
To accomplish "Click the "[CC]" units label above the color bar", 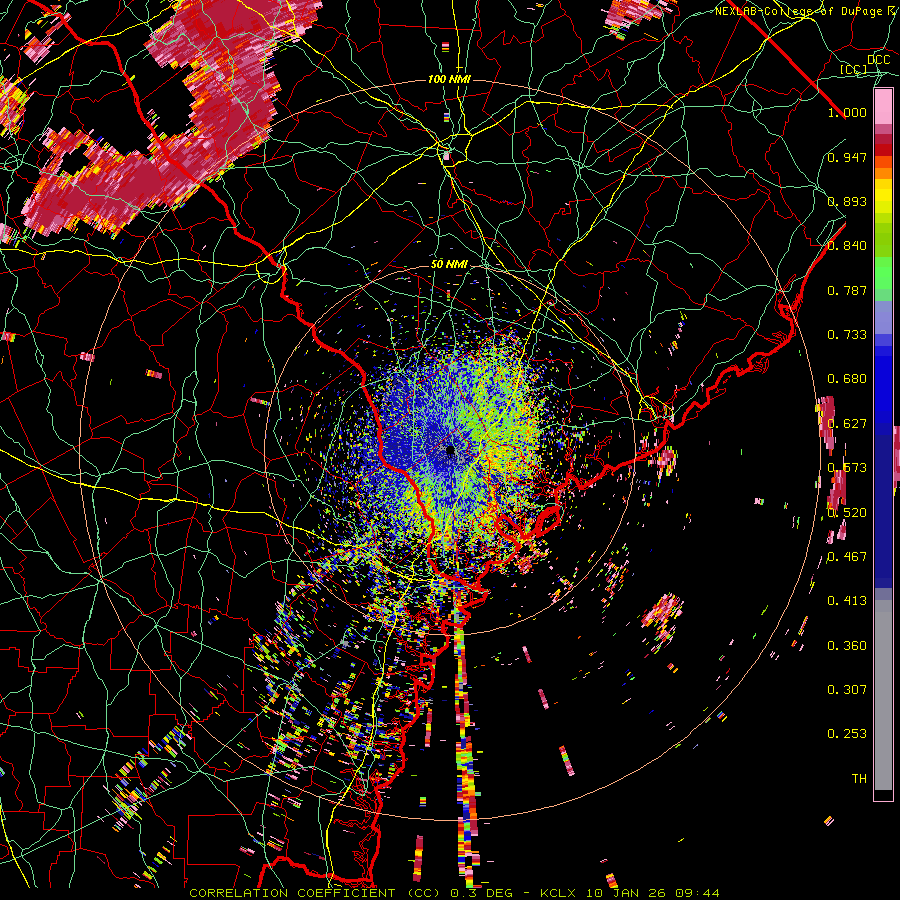I will [854, 69].
